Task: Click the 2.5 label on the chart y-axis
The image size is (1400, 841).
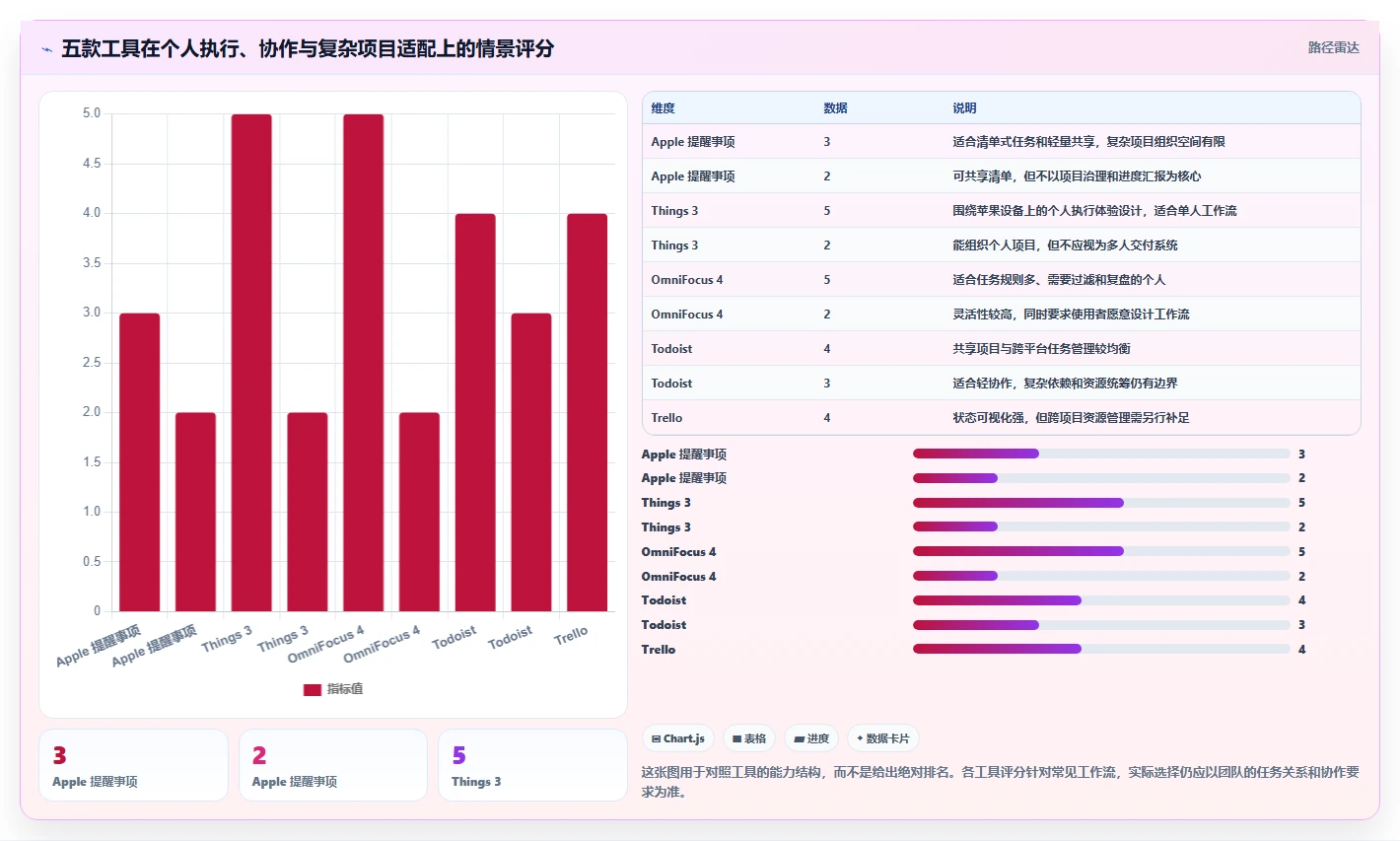Action: click(92, 363)
